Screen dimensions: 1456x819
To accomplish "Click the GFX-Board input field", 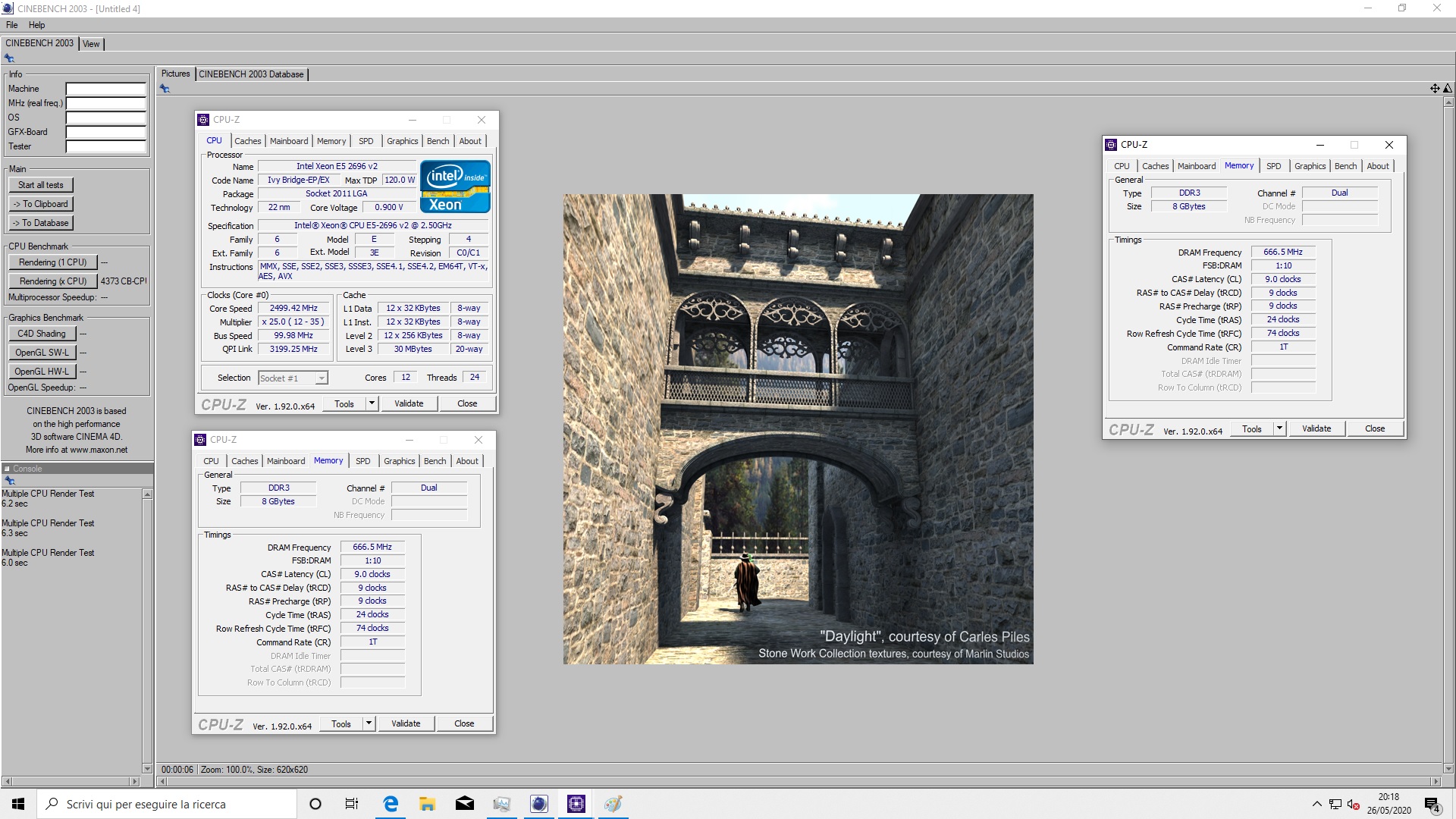I will click(x=105, y=132).
